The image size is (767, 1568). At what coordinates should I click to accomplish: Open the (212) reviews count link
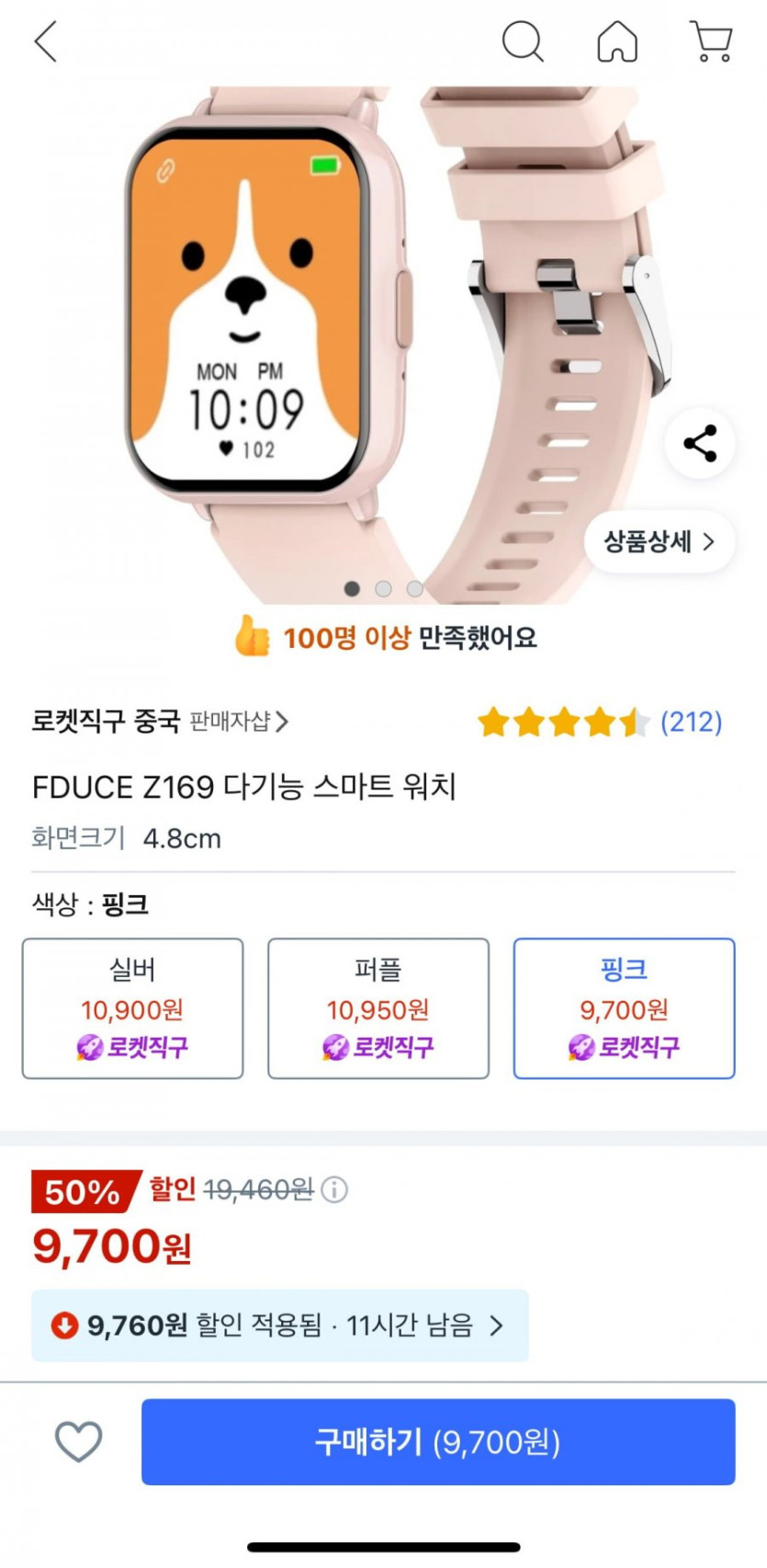[691, 722]
